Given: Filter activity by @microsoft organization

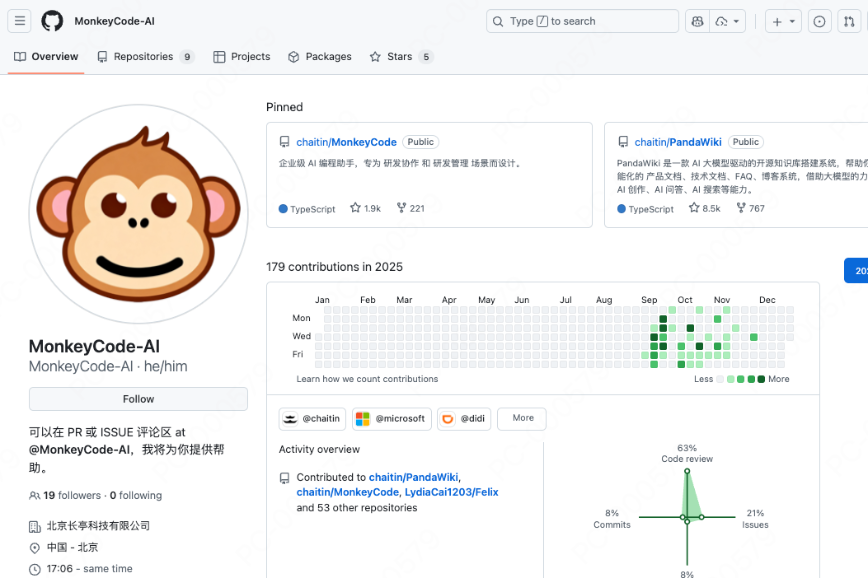Looking at the screenshot, I should [x=391, y=419].
